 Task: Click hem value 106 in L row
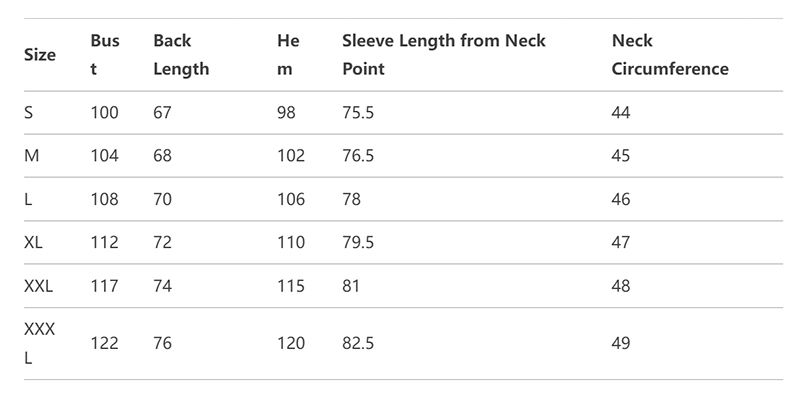pos(291,199)
